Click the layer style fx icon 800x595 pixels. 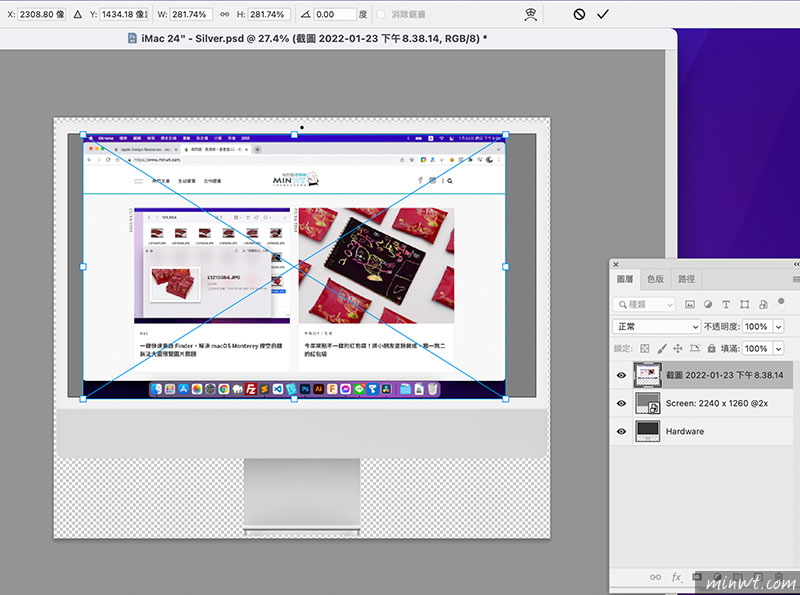677,577
